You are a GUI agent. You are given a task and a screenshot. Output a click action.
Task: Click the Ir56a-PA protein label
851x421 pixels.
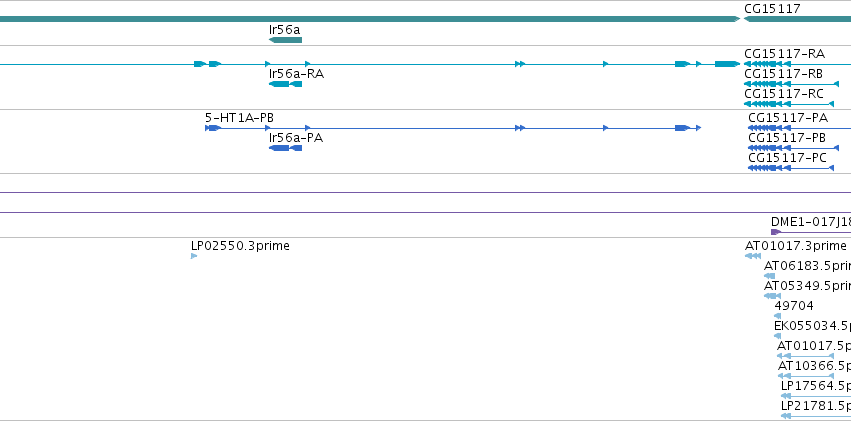[x=296, y=138]
